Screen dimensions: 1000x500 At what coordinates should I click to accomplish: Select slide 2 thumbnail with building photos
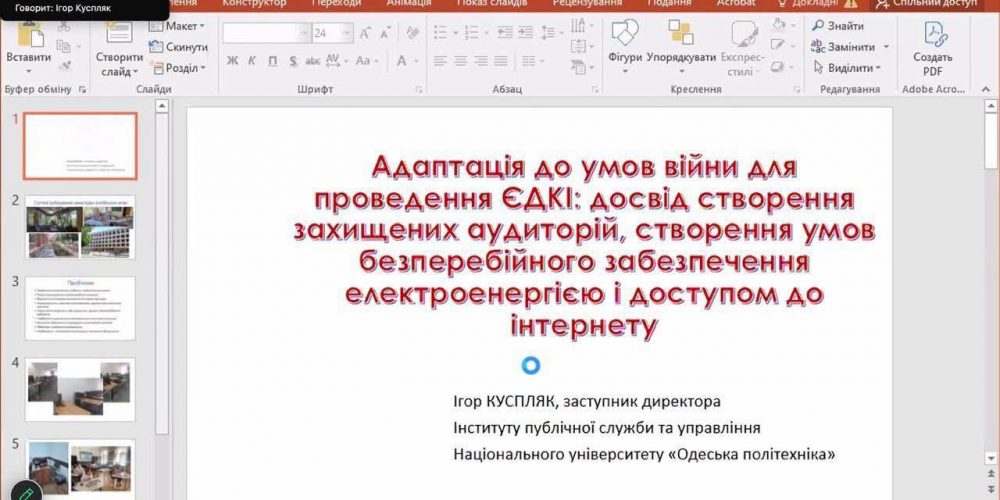pos(80,227)
